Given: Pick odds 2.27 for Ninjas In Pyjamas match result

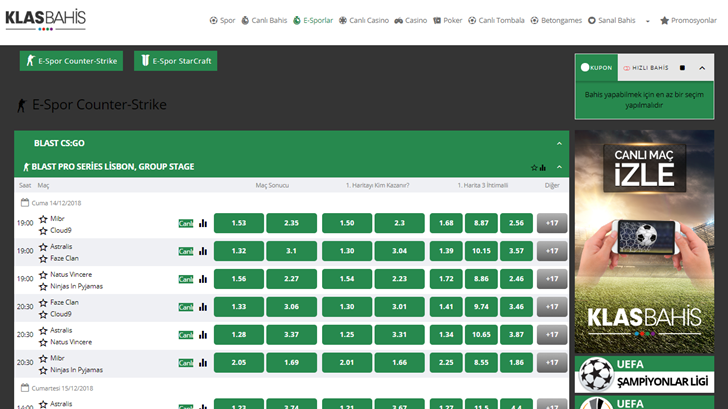Looking at the screenshot, I should click(x=292, y=279).
